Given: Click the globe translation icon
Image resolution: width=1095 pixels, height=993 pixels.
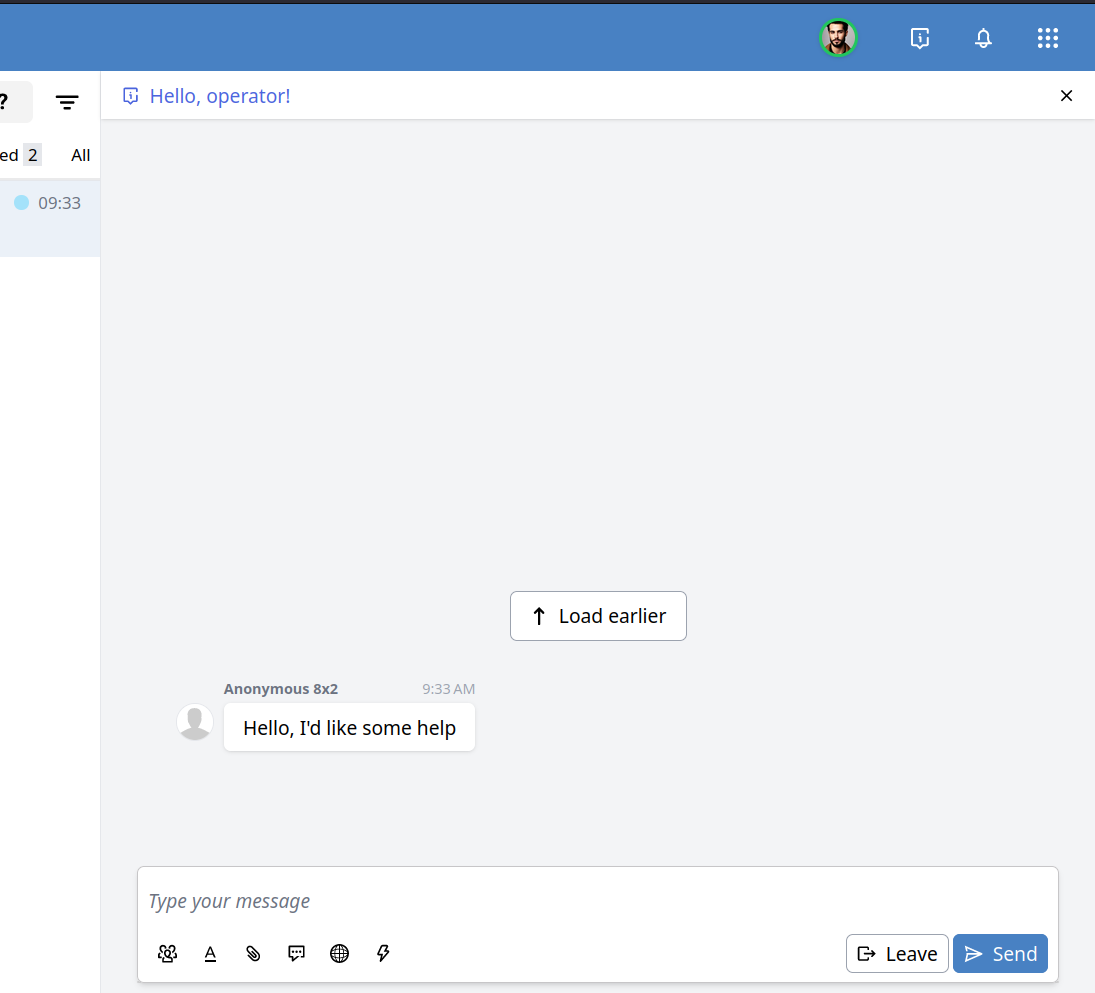Looking at the screenshot, I should (x=339, y=954).
